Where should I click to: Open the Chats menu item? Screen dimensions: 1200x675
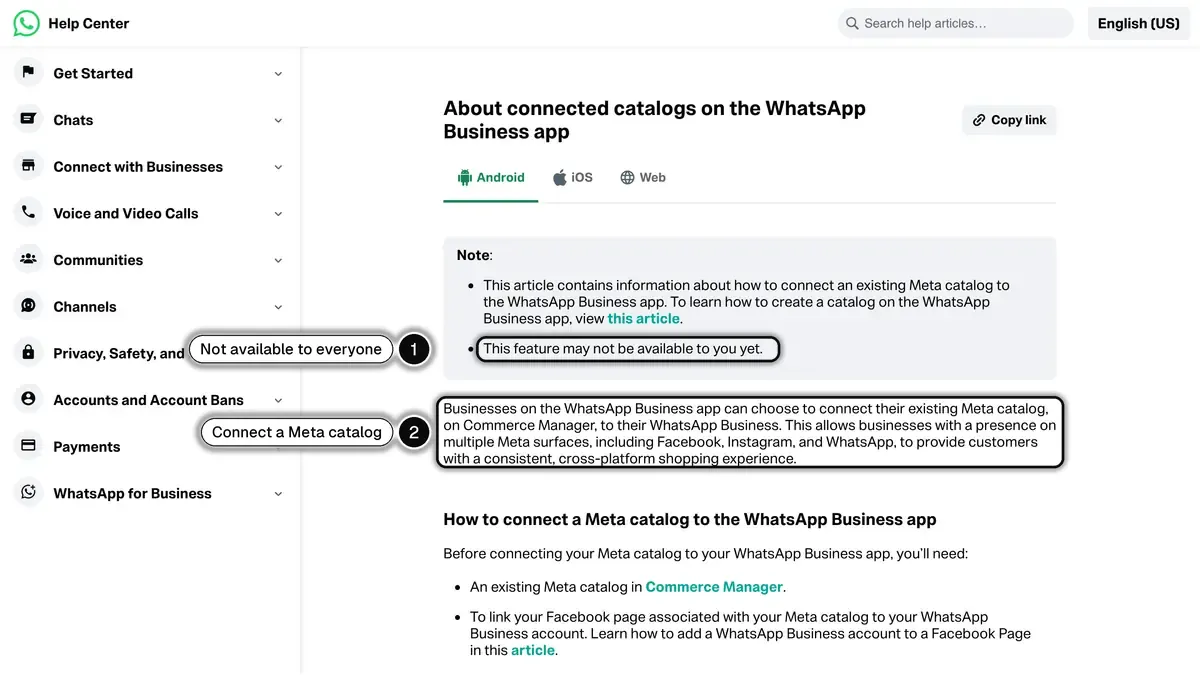150,120
